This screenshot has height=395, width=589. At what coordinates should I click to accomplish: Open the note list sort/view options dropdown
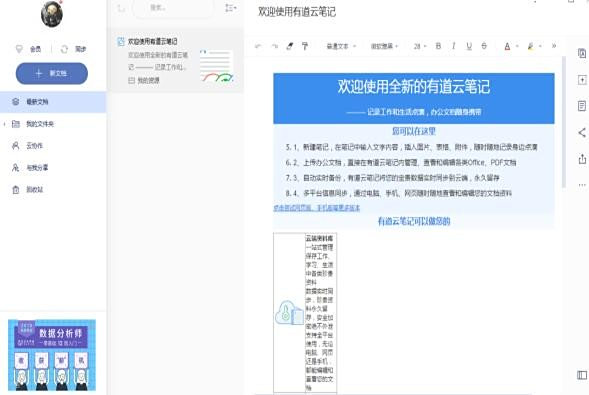click(230, 8)
